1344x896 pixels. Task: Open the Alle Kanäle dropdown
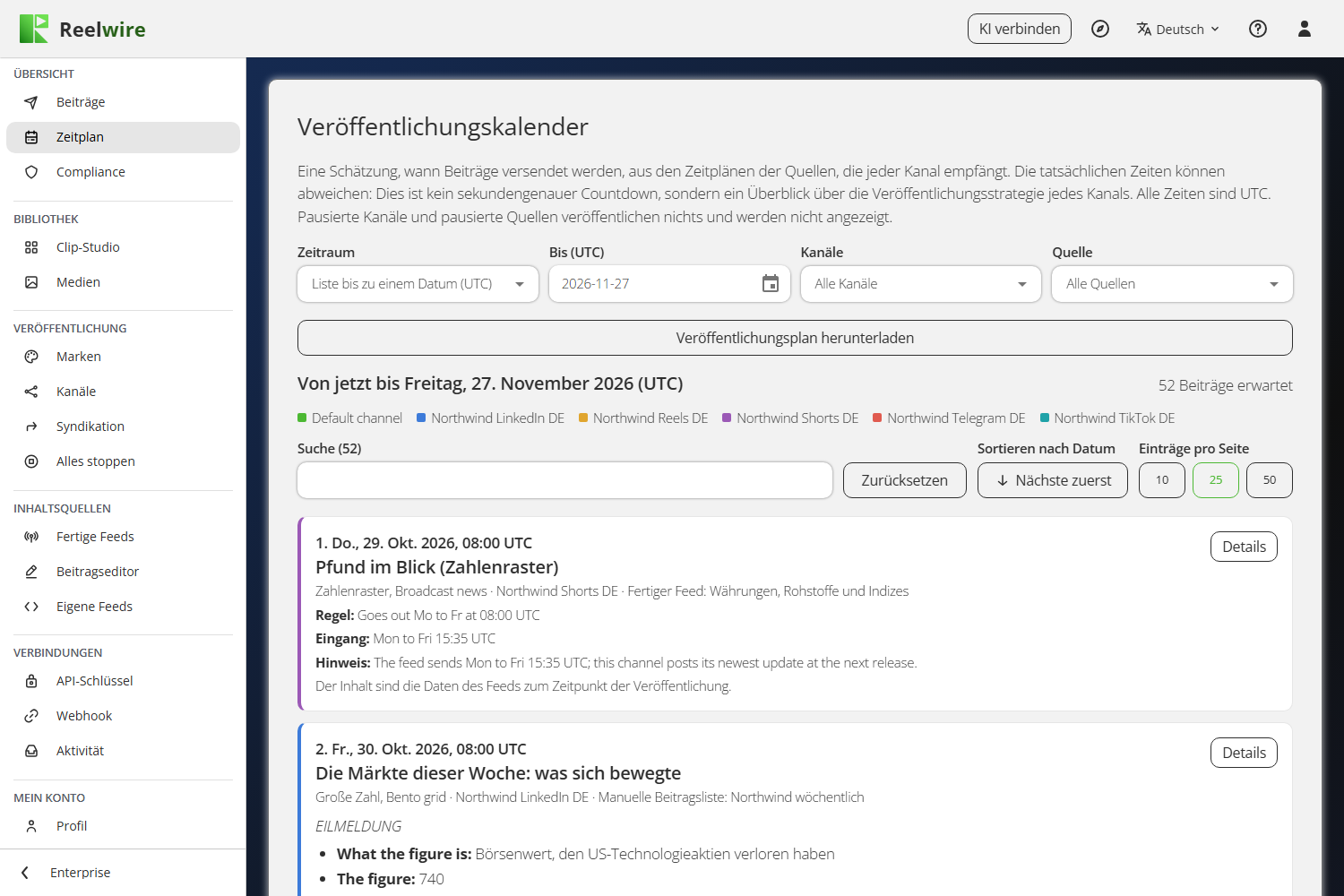point(921,284)
